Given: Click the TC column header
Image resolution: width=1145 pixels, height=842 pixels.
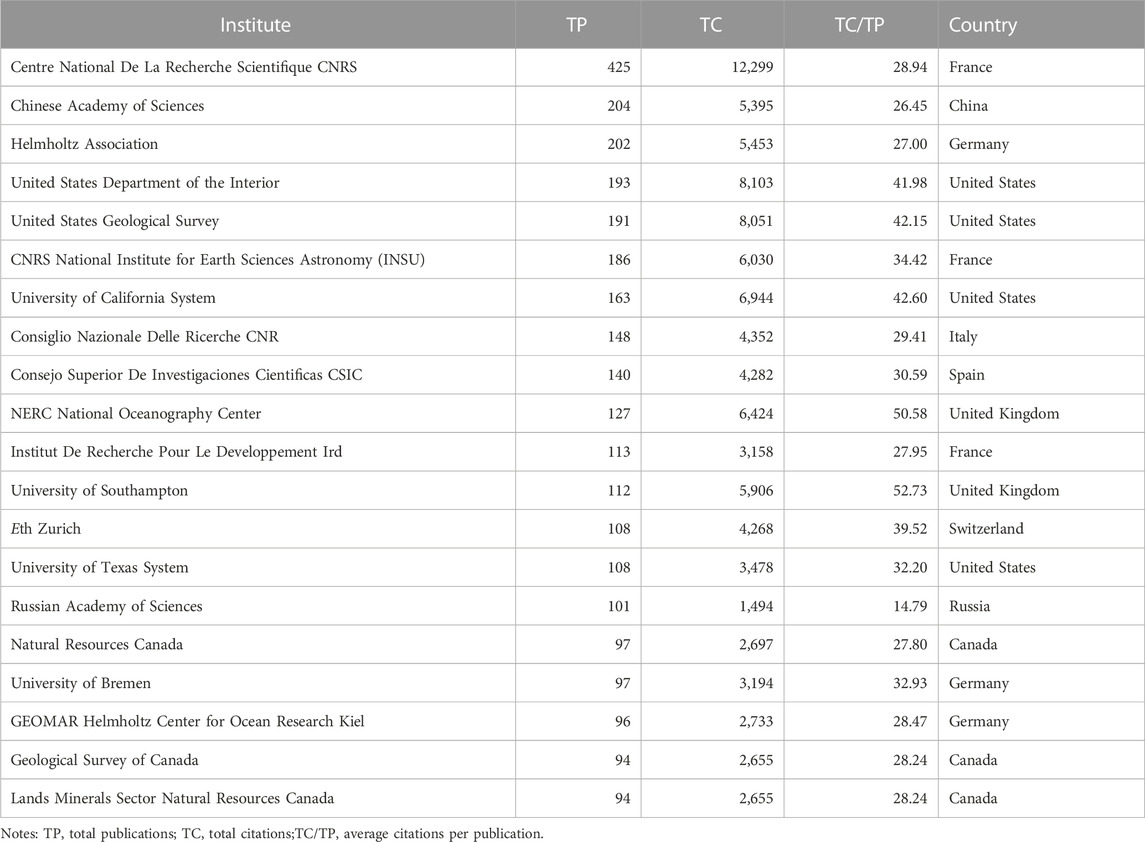Looking at the screenshot, I should (x=711, y=25).
